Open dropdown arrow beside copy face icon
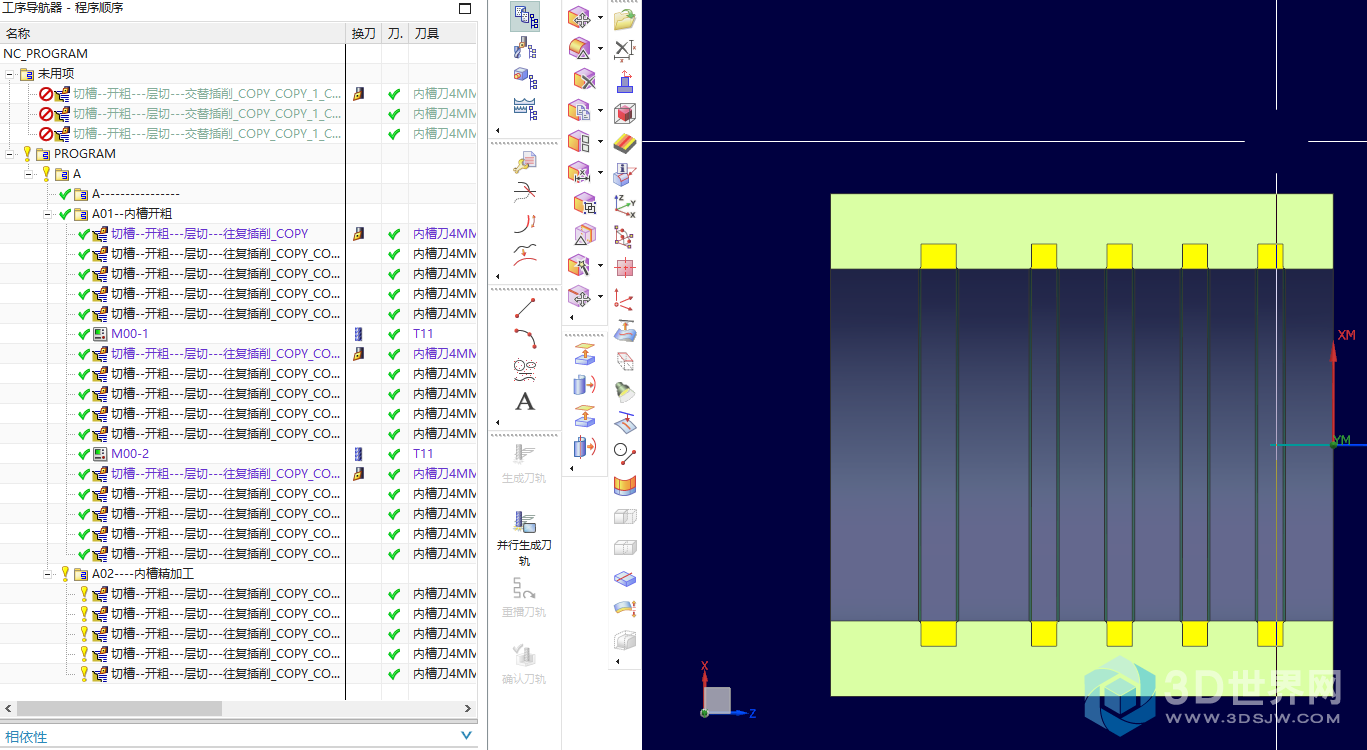This screenshot has width=1367, height=750. pos(600,110)
